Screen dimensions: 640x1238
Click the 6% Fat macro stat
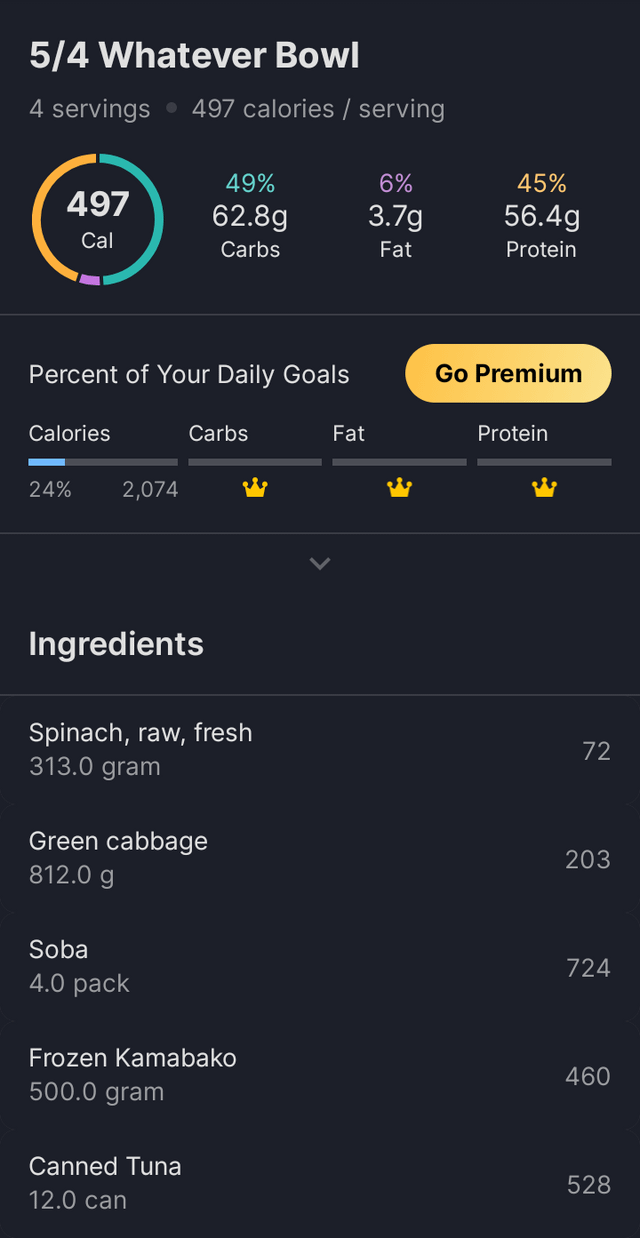coord(395,216)
